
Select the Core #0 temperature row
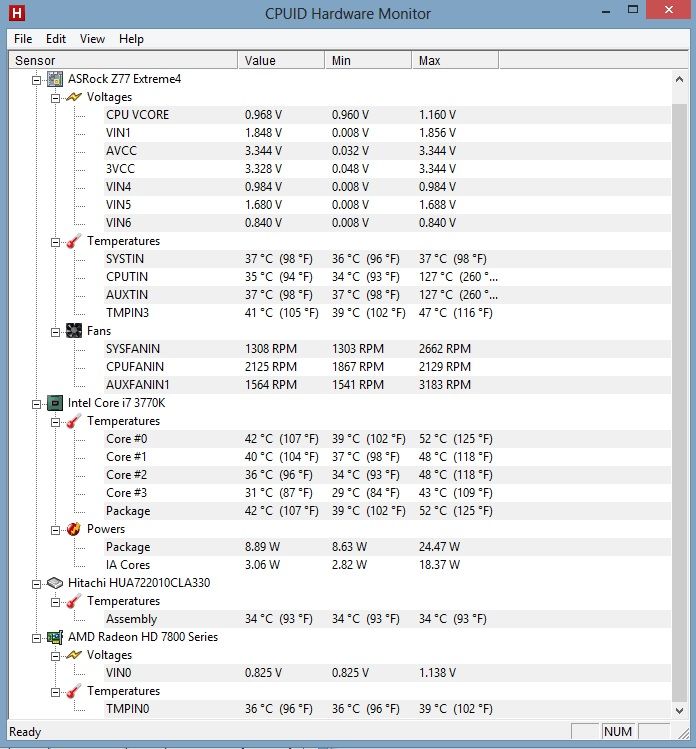[x=387, y=439]
